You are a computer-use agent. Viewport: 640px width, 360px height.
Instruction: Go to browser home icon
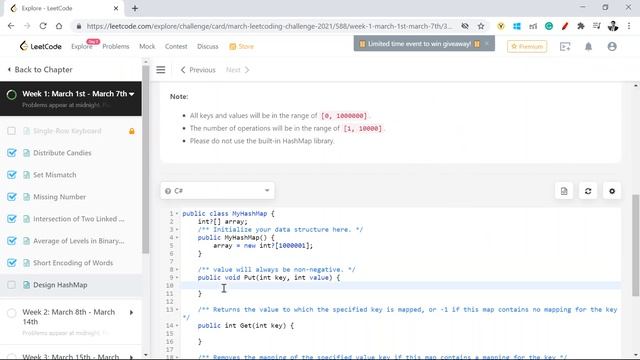click(59, 26)
